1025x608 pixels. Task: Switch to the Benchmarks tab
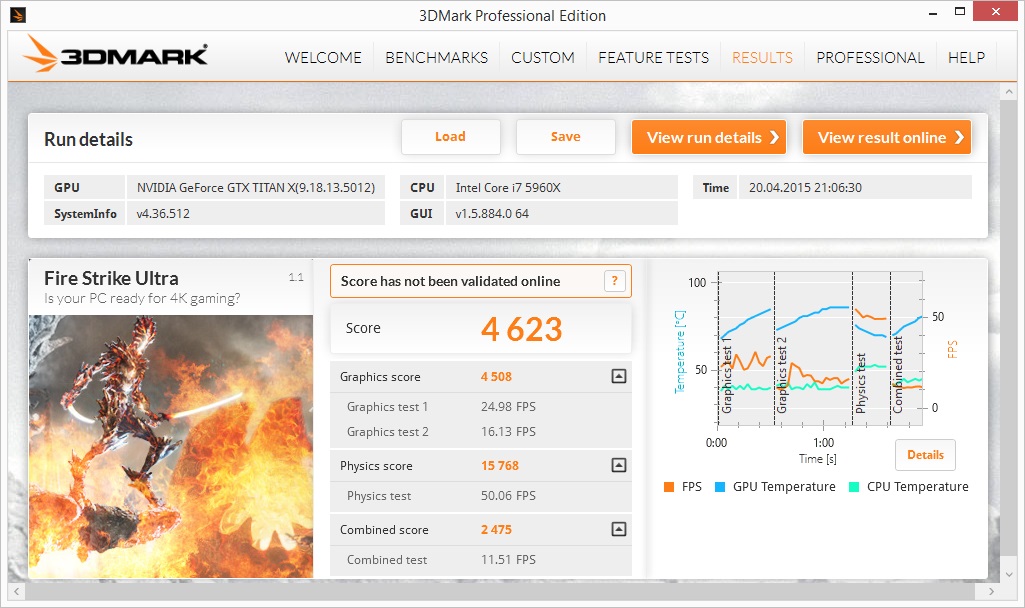[x=437, y=58]
